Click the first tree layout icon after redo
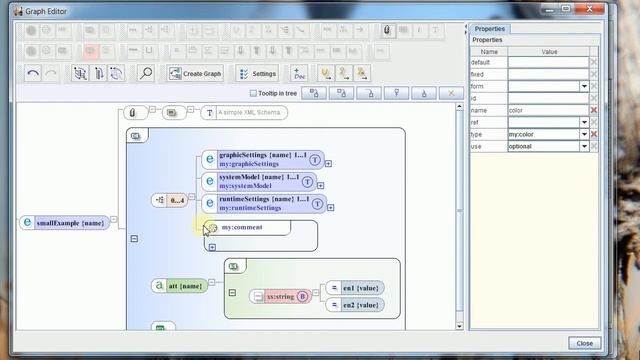The image size is (640, 360). (80, 73)
